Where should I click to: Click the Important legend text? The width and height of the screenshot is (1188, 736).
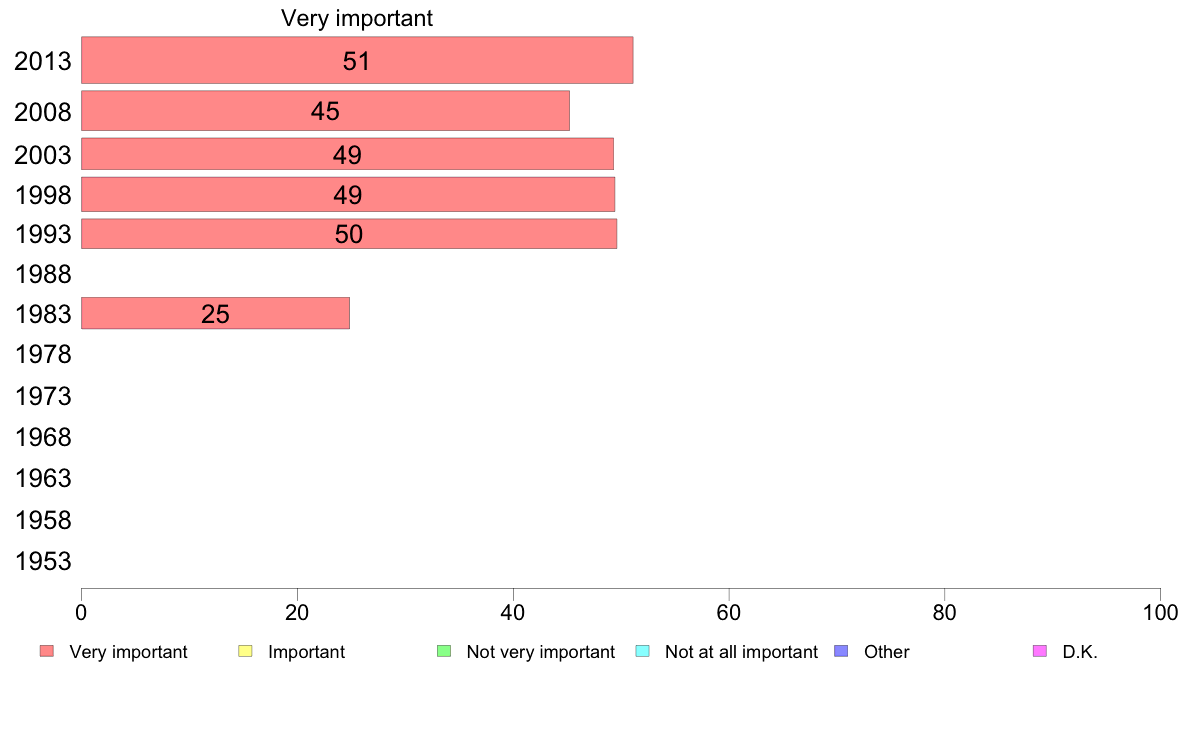coord(306,652)
